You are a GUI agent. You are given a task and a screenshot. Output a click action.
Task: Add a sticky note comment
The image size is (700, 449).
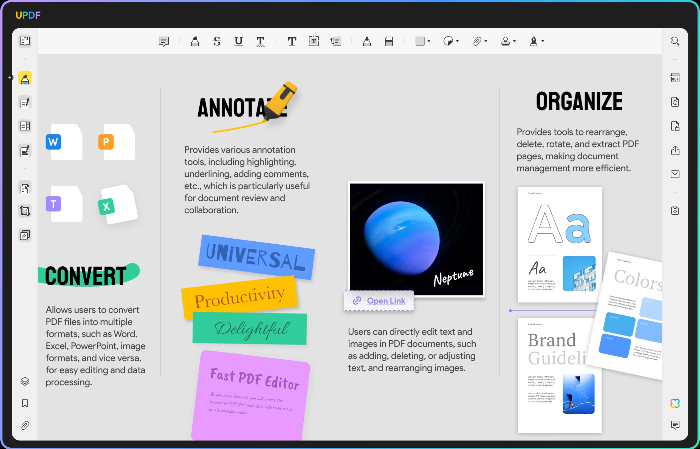164,42
